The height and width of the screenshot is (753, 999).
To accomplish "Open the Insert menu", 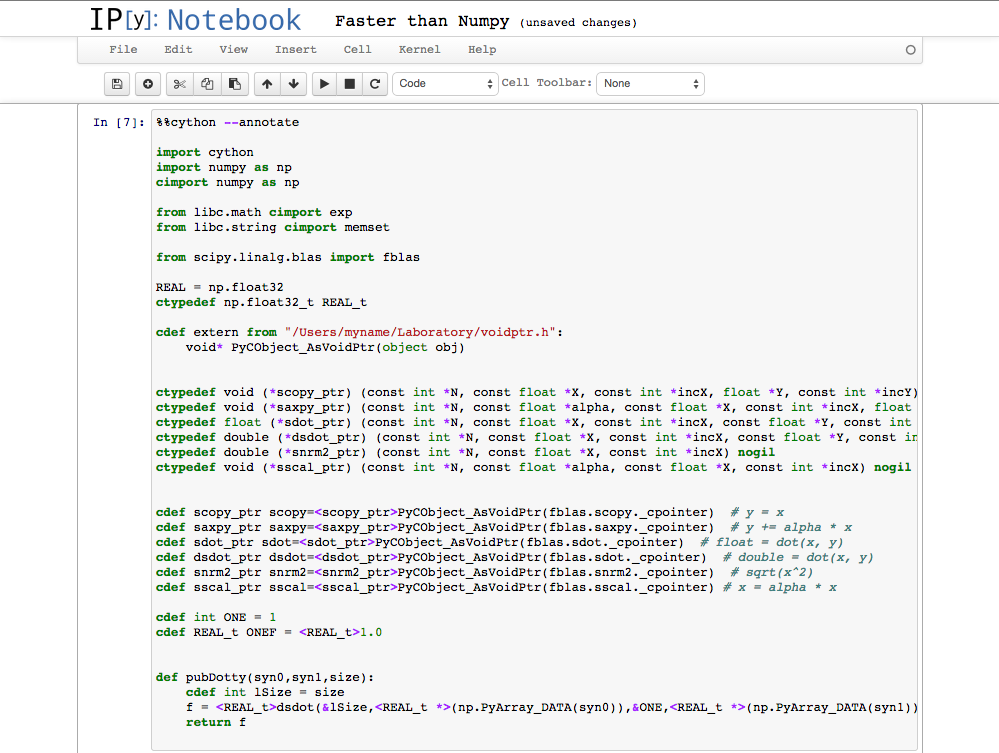I will (x=295, y=49).
